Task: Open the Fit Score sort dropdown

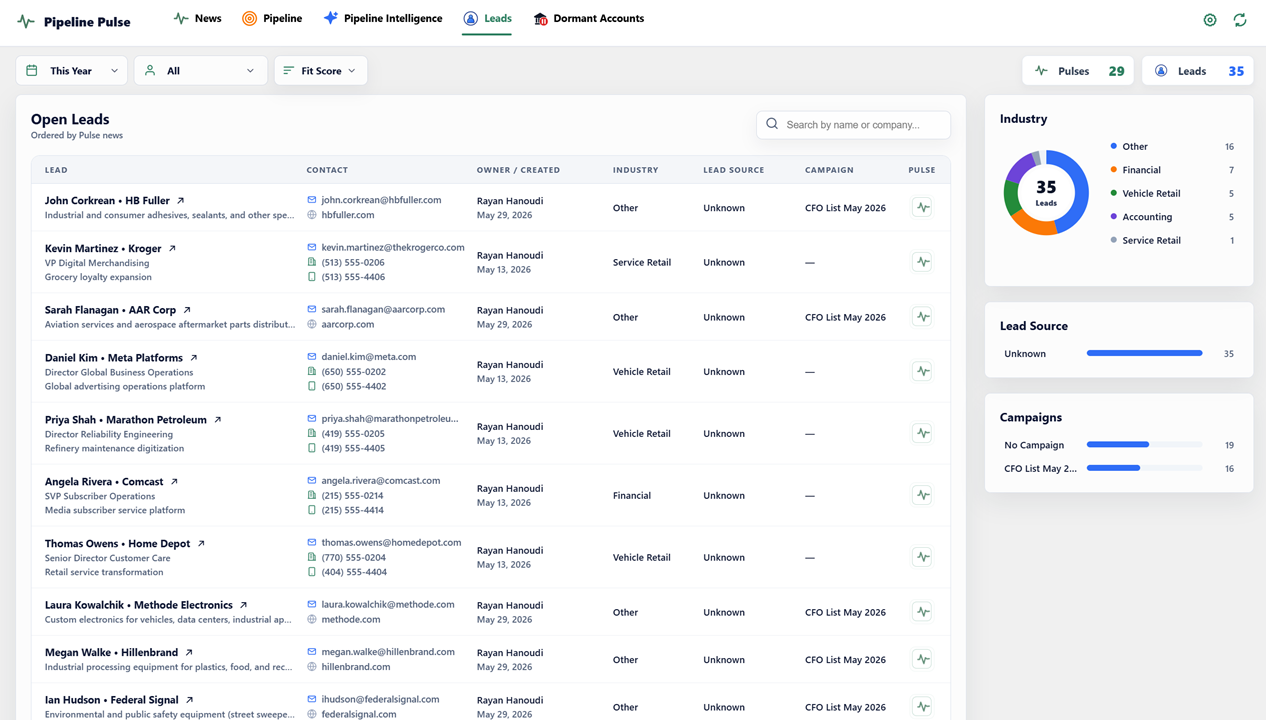Action: pyautogui.click(x=321, y=71)
